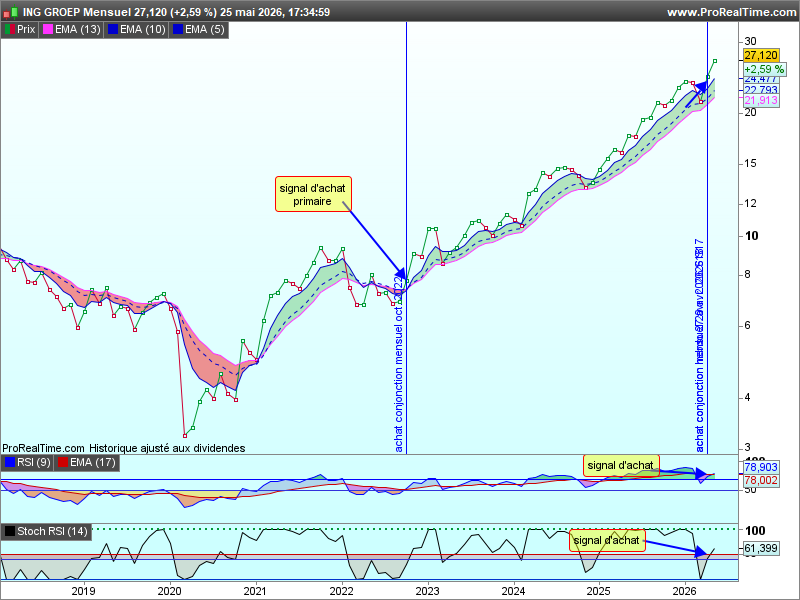The height and width of the screenshot is (600, 800).
Task: Click the red EMA (17) color swatch
Action: [x=63, y=462]
